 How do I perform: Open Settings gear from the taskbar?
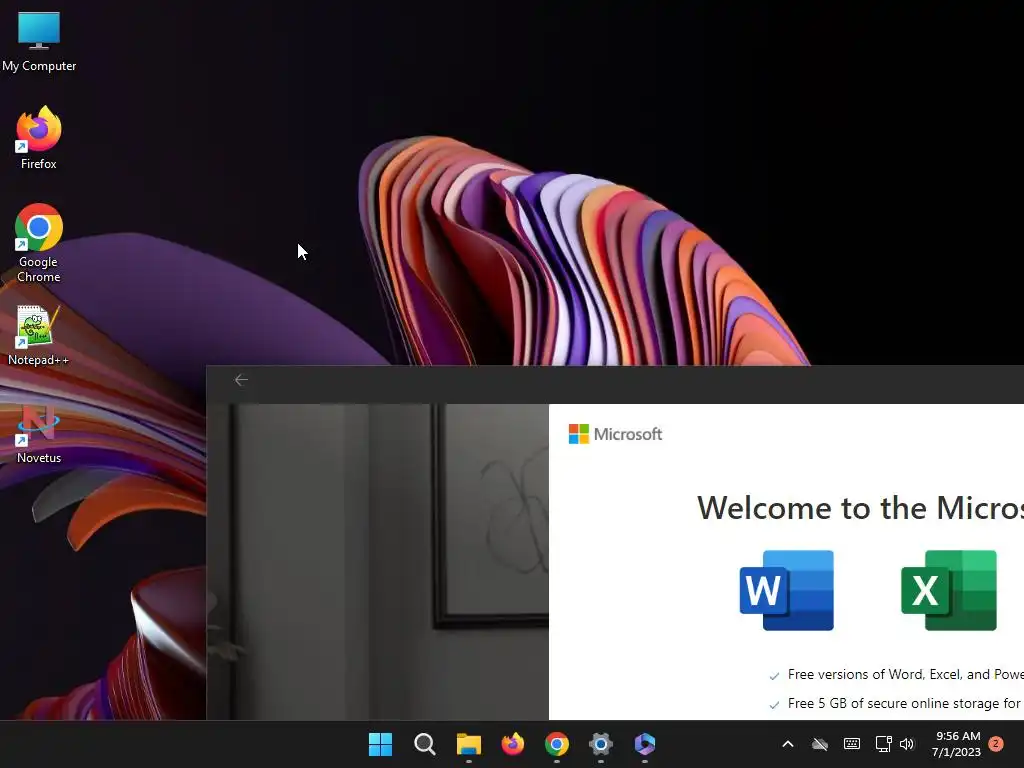[x=601, y=744]
